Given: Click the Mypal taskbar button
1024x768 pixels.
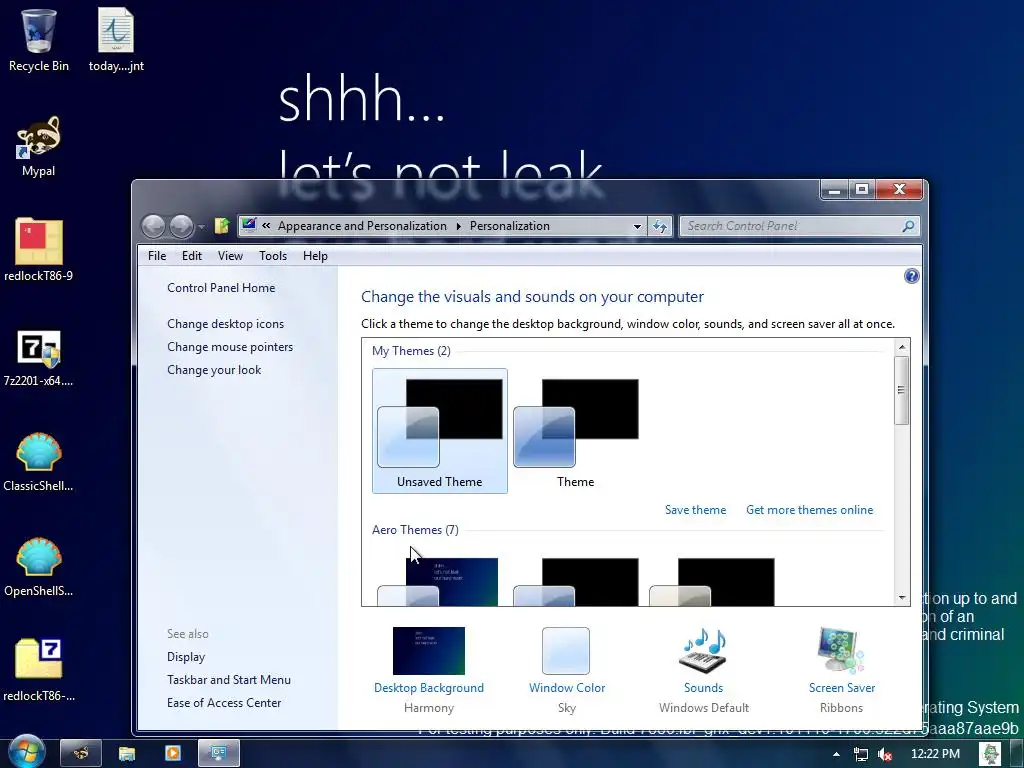Looking at the screenshot, I should click(x=81, y=753).
